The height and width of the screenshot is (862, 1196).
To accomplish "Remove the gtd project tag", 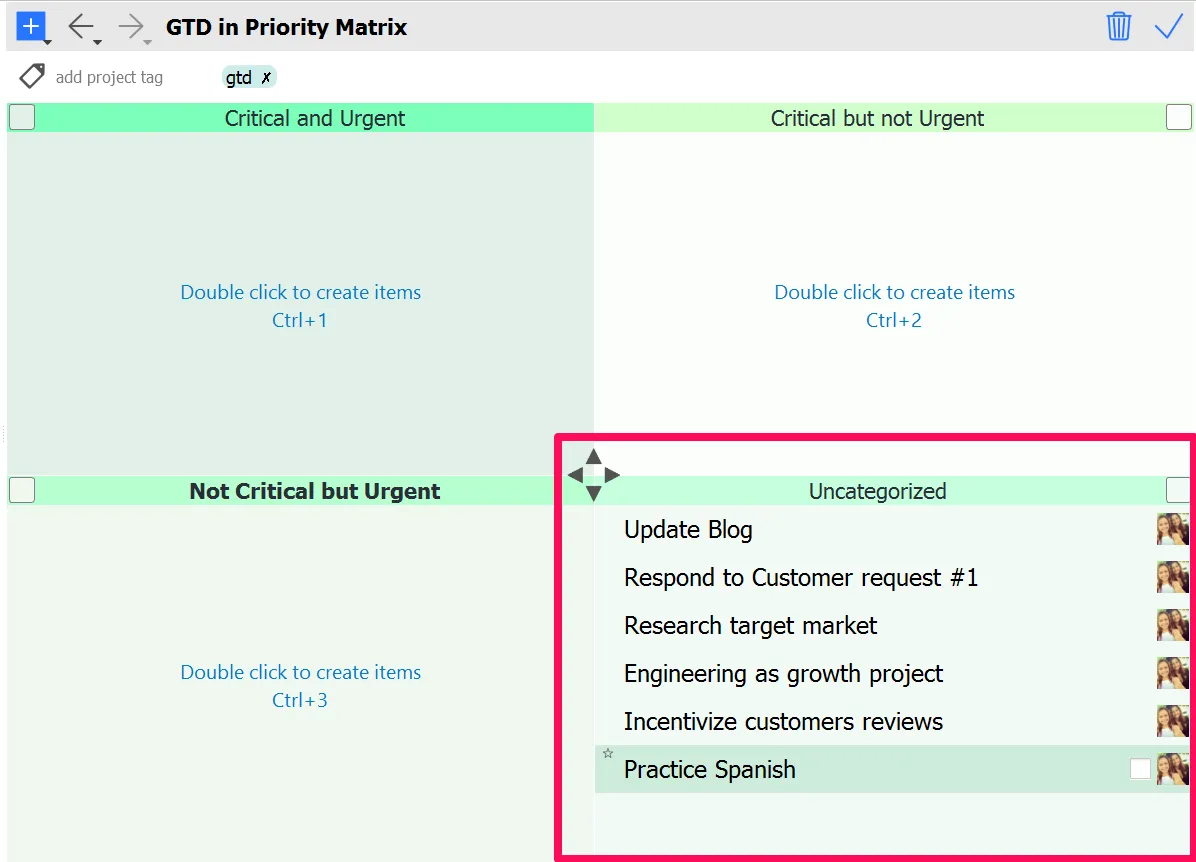I will tap(266, 76).
